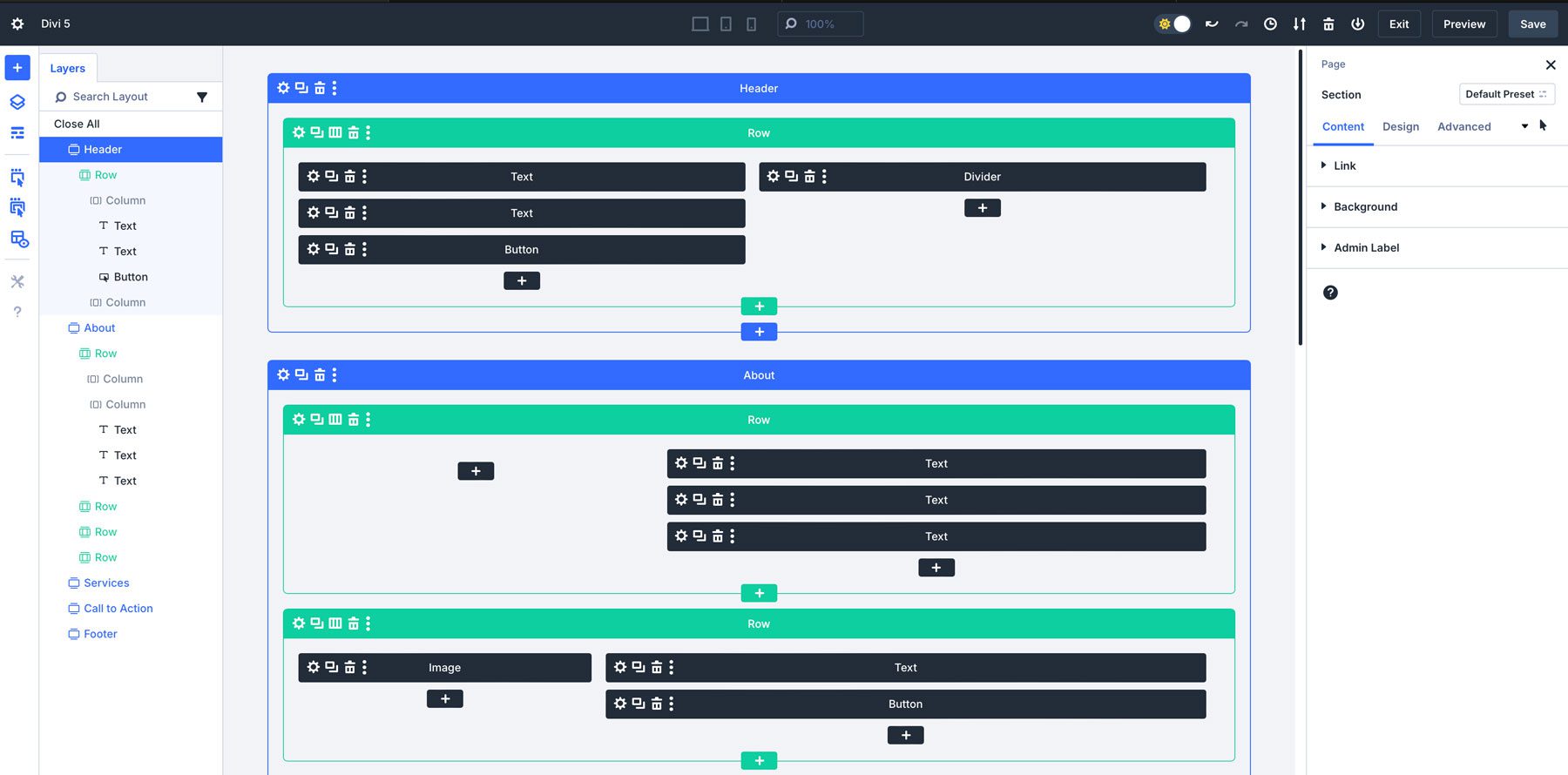Open Header section more options dots
The width and height of the screenshot is (1568, 775).
(x=335, y=88)
